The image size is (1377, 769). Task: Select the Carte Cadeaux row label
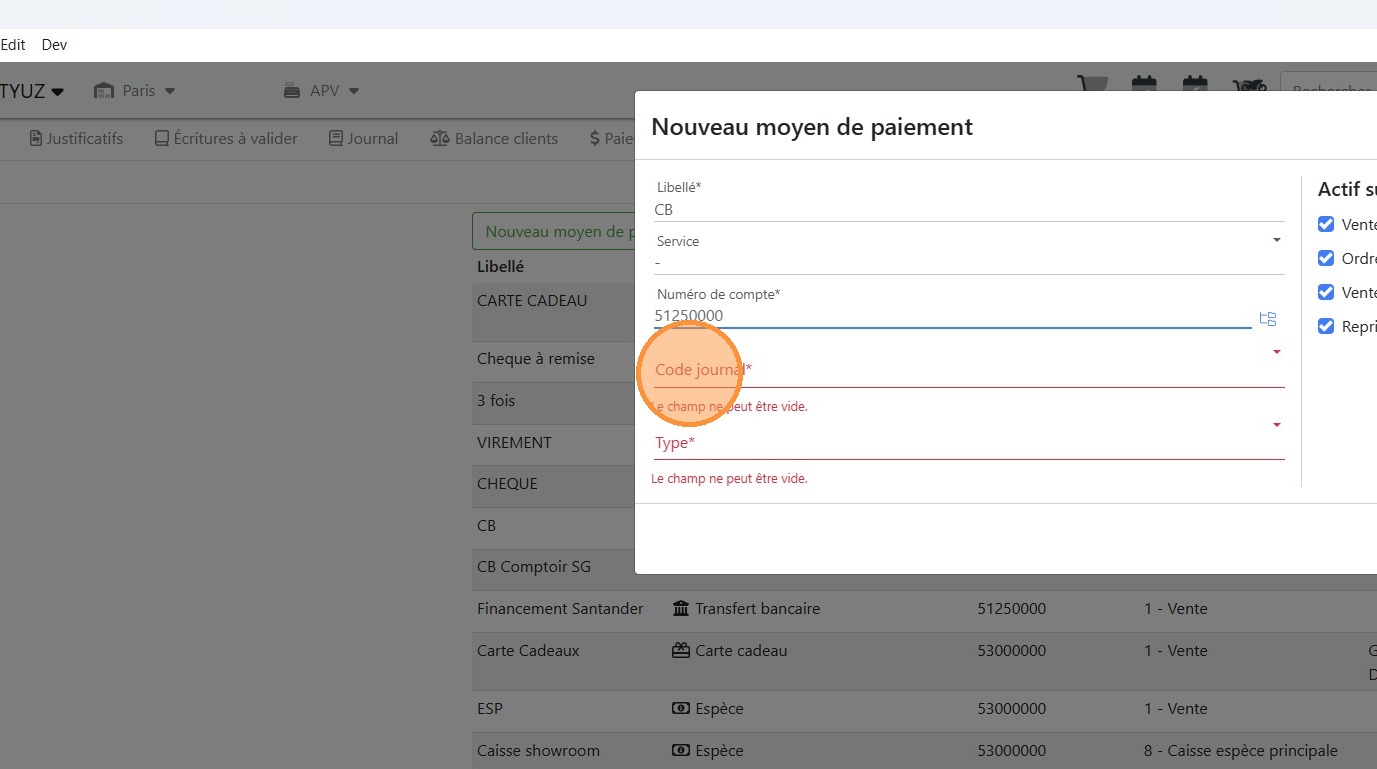[528, 650]
